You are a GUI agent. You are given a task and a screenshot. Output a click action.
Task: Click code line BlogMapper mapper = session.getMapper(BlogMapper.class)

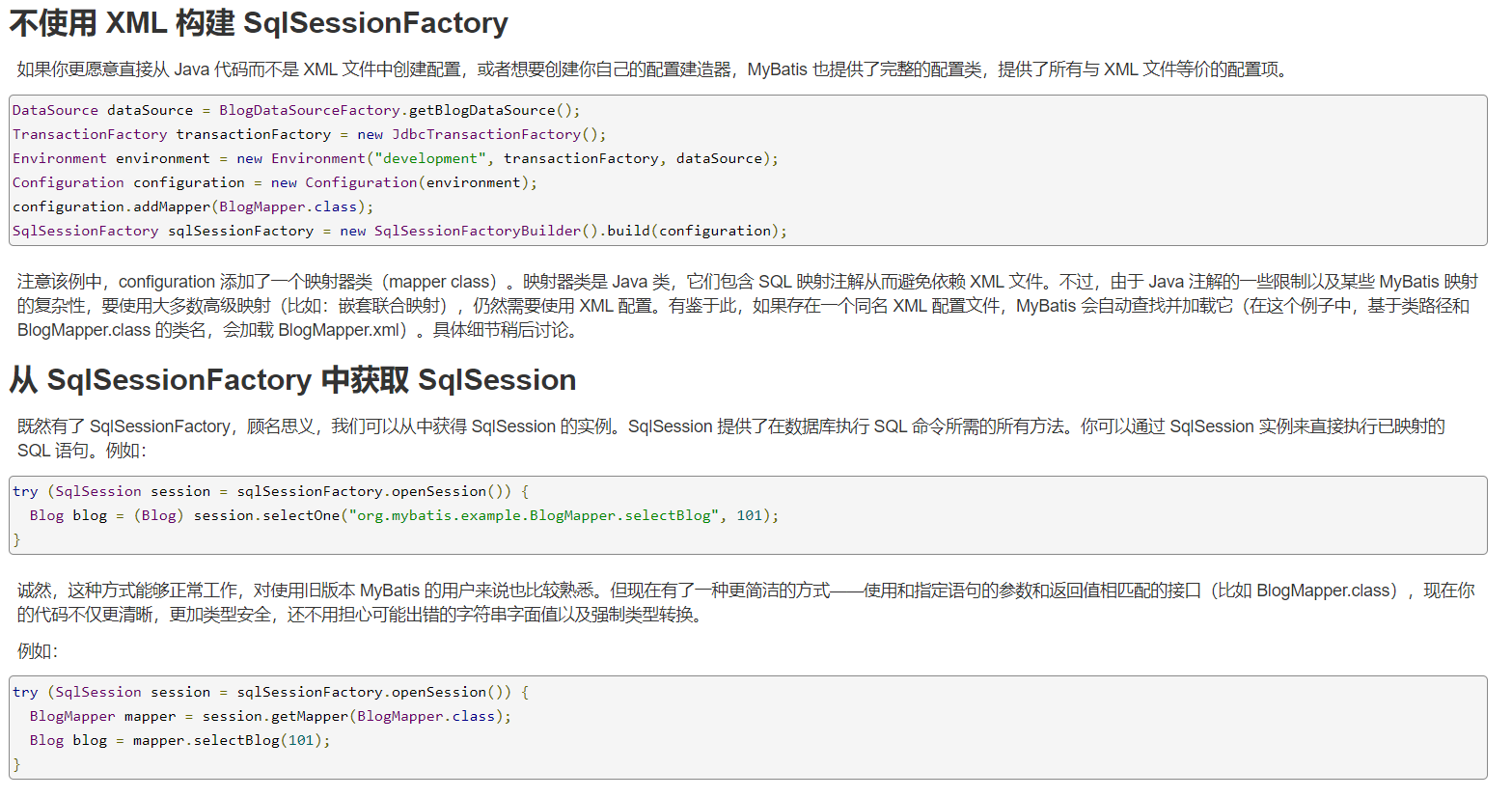click(270, 716)
